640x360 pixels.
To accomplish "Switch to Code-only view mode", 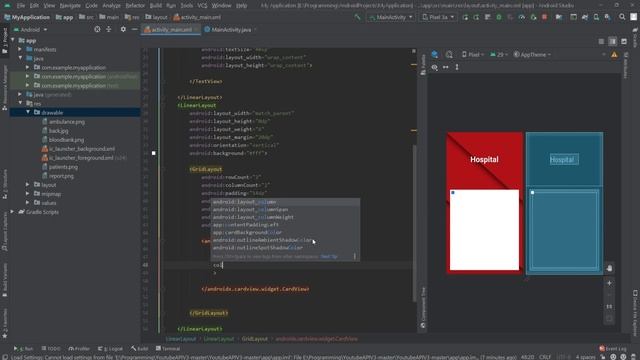I will coord(601,42).
